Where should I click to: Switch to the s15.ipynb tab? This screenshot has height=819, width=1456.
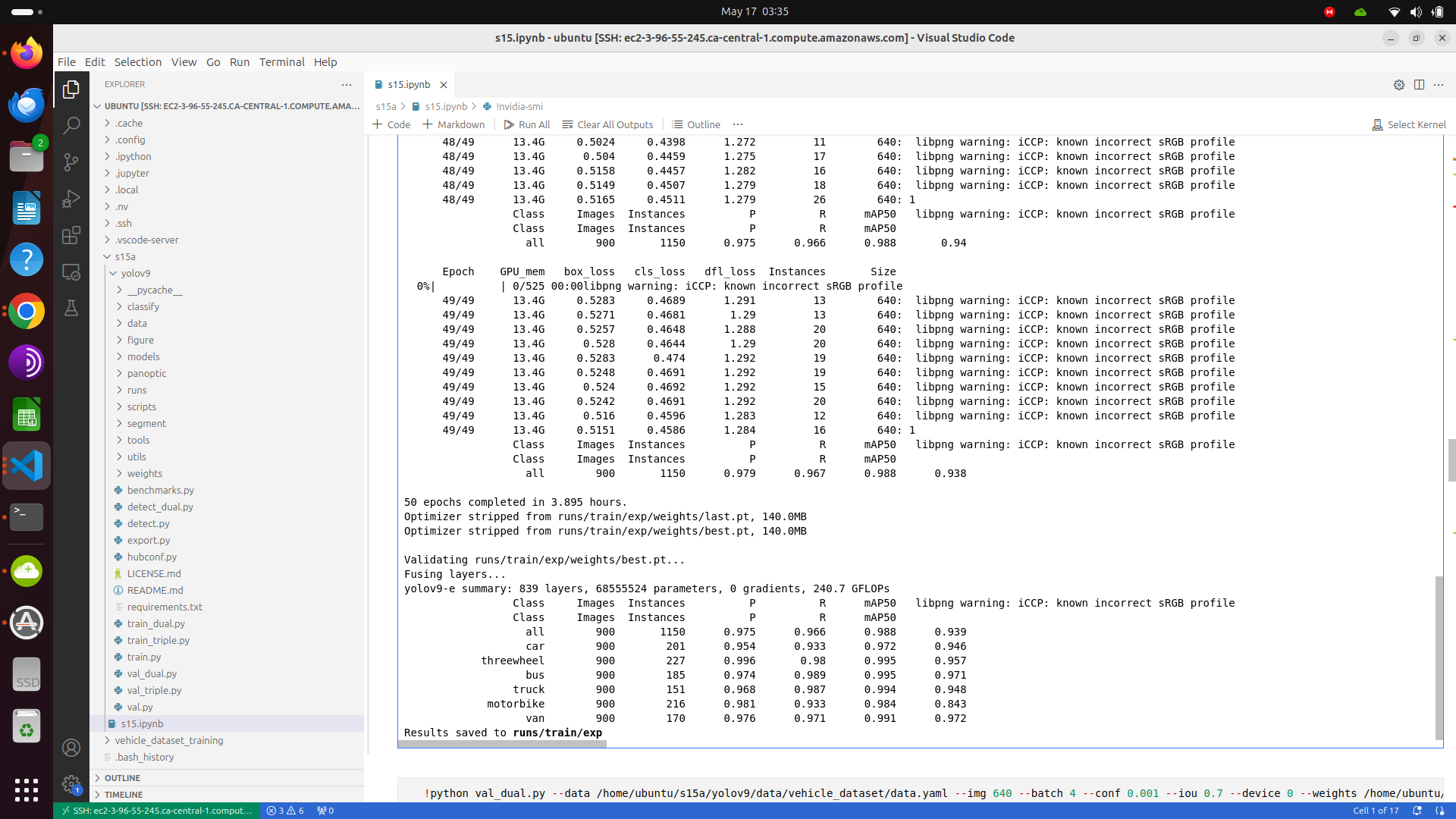tap(409, 85)
